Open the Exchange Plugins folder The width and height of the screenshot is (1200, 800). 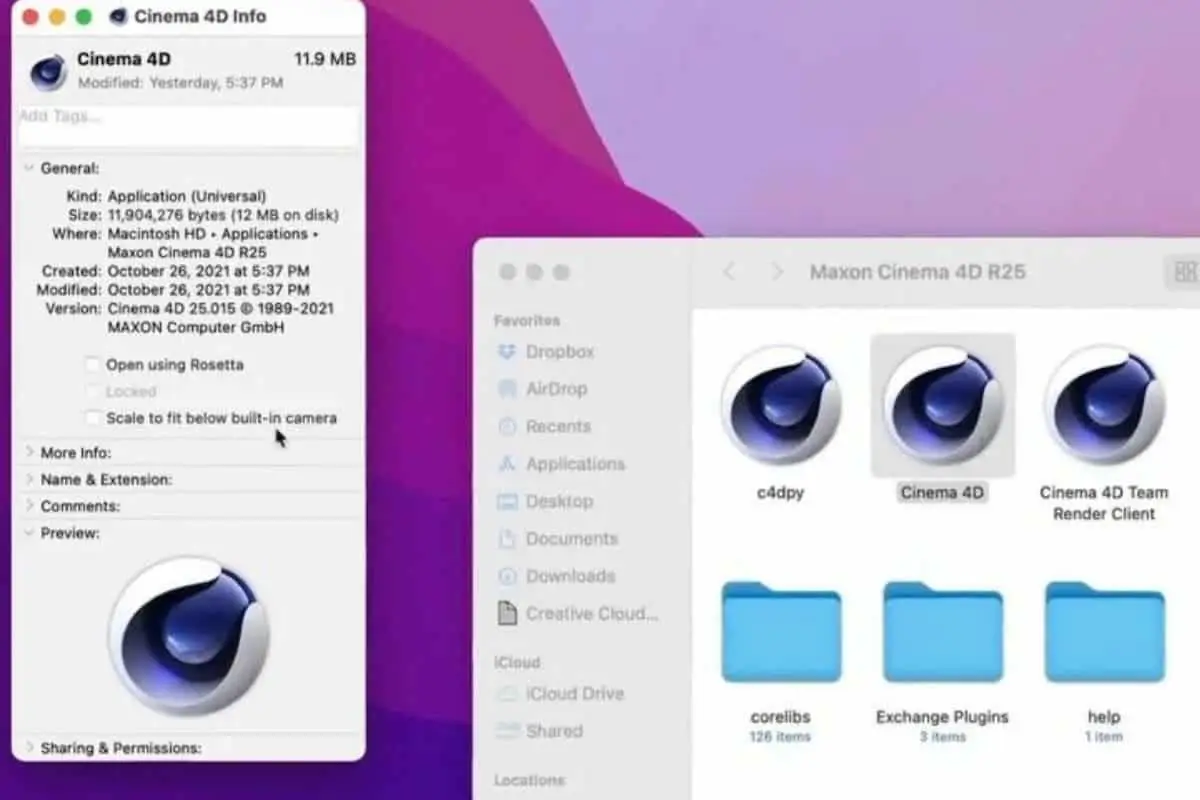point(942,632)
